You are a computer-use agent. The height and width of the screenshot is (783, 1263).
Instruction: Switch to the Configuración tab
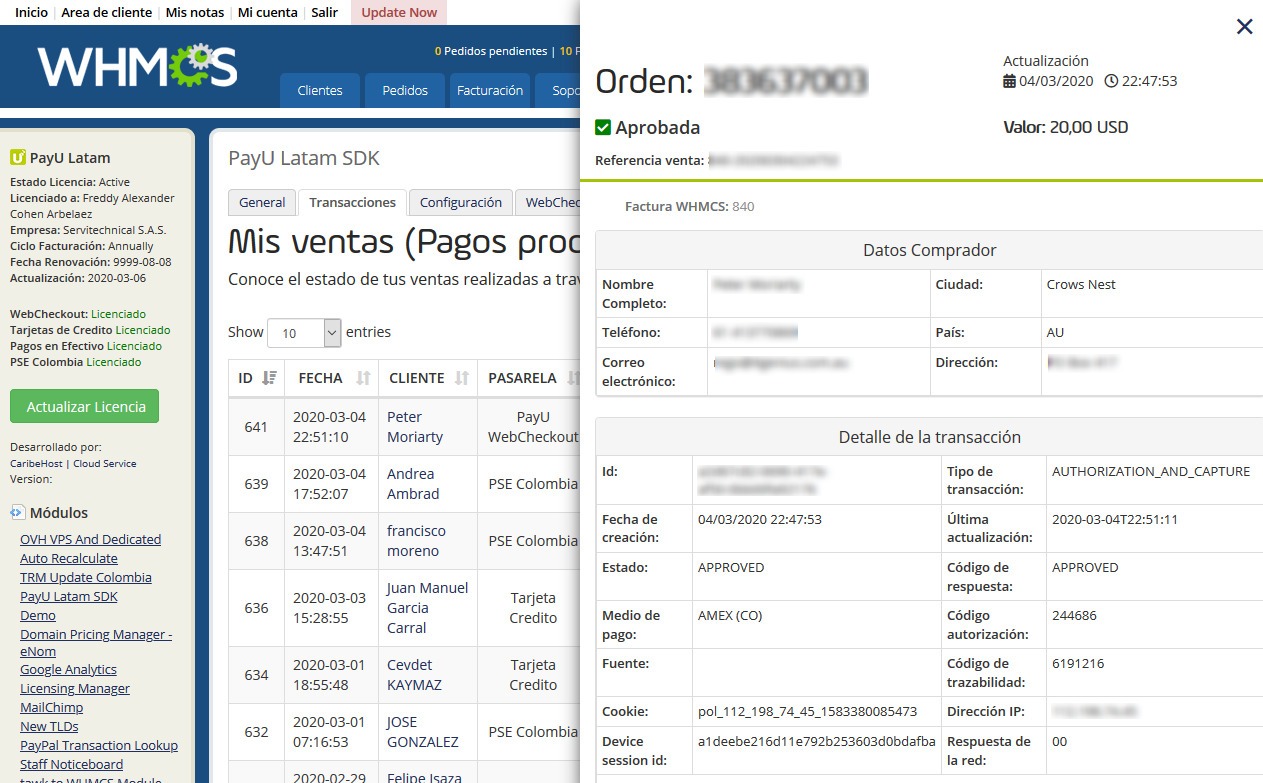tap(461, 202)
